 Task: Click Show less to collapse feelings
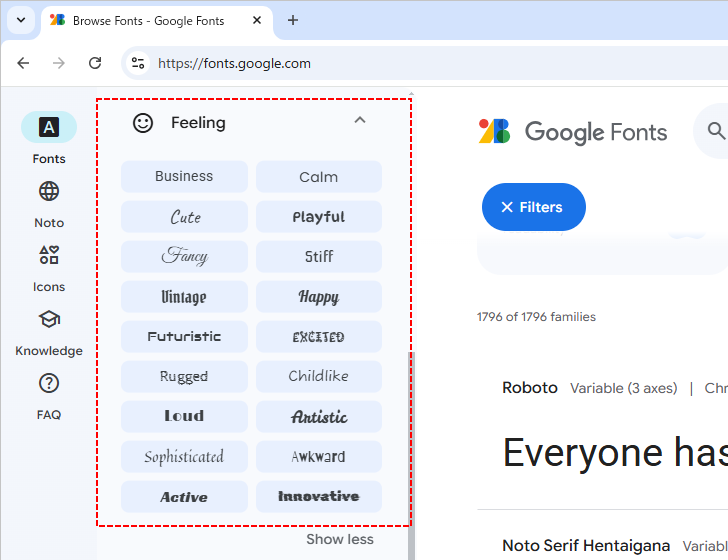pos(339,539)
